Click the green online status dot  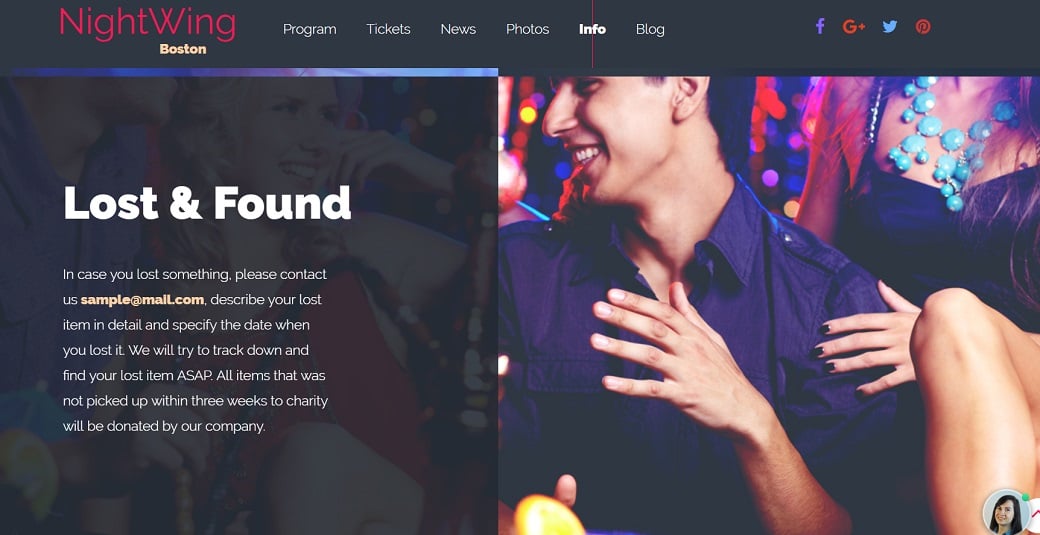tap(1025, 497)
